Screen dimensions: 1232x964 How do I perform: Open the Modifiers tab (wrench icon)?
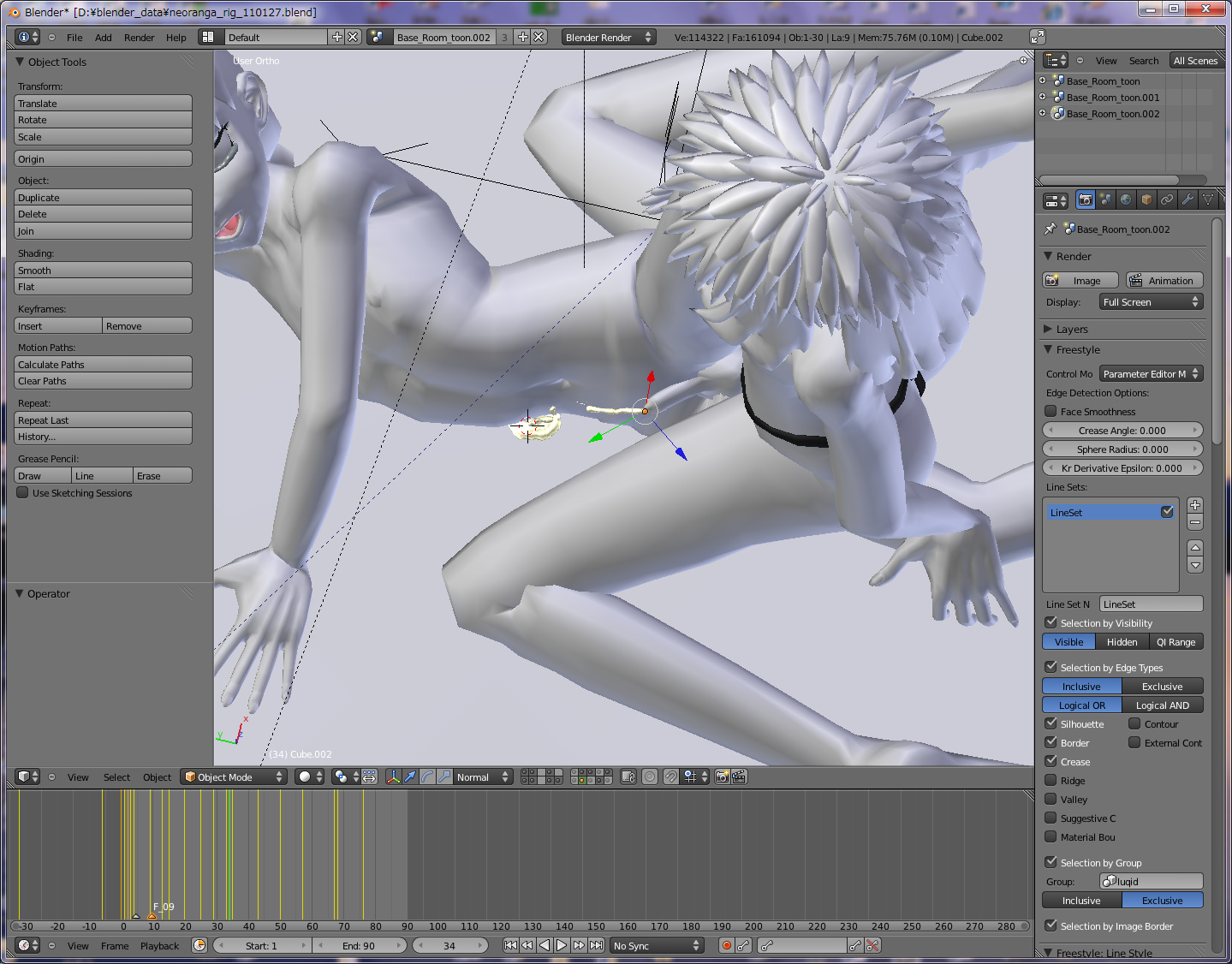coord(1187,199)
